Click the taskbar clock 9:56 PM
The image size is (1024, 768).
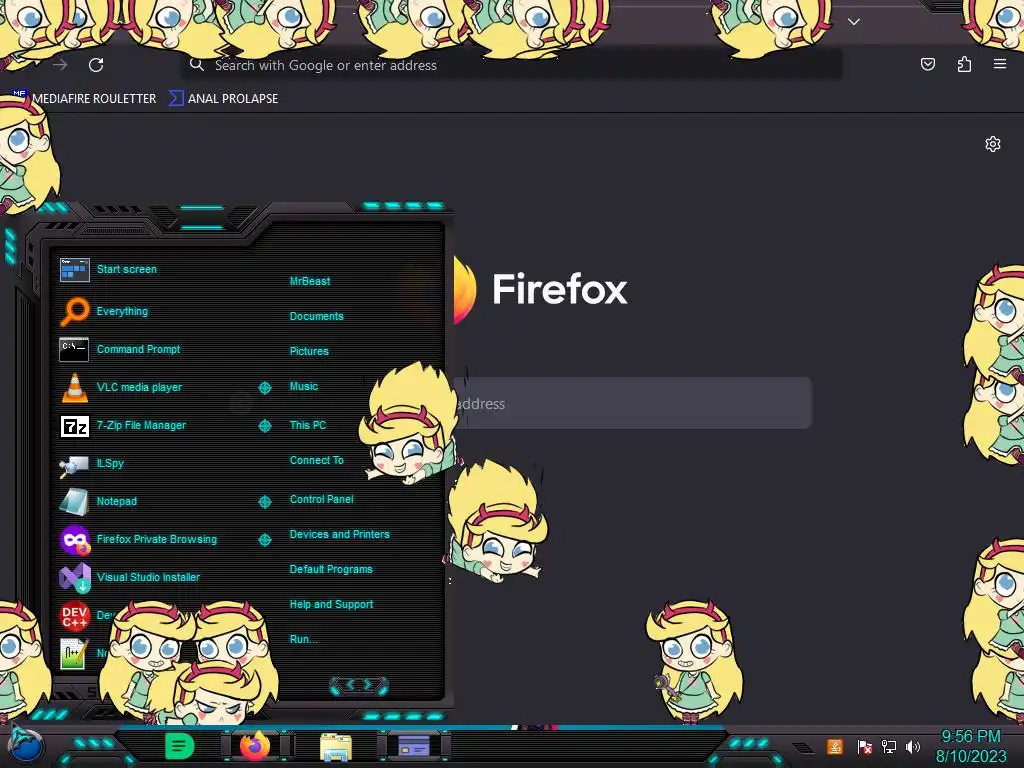[x=970, y=736]
